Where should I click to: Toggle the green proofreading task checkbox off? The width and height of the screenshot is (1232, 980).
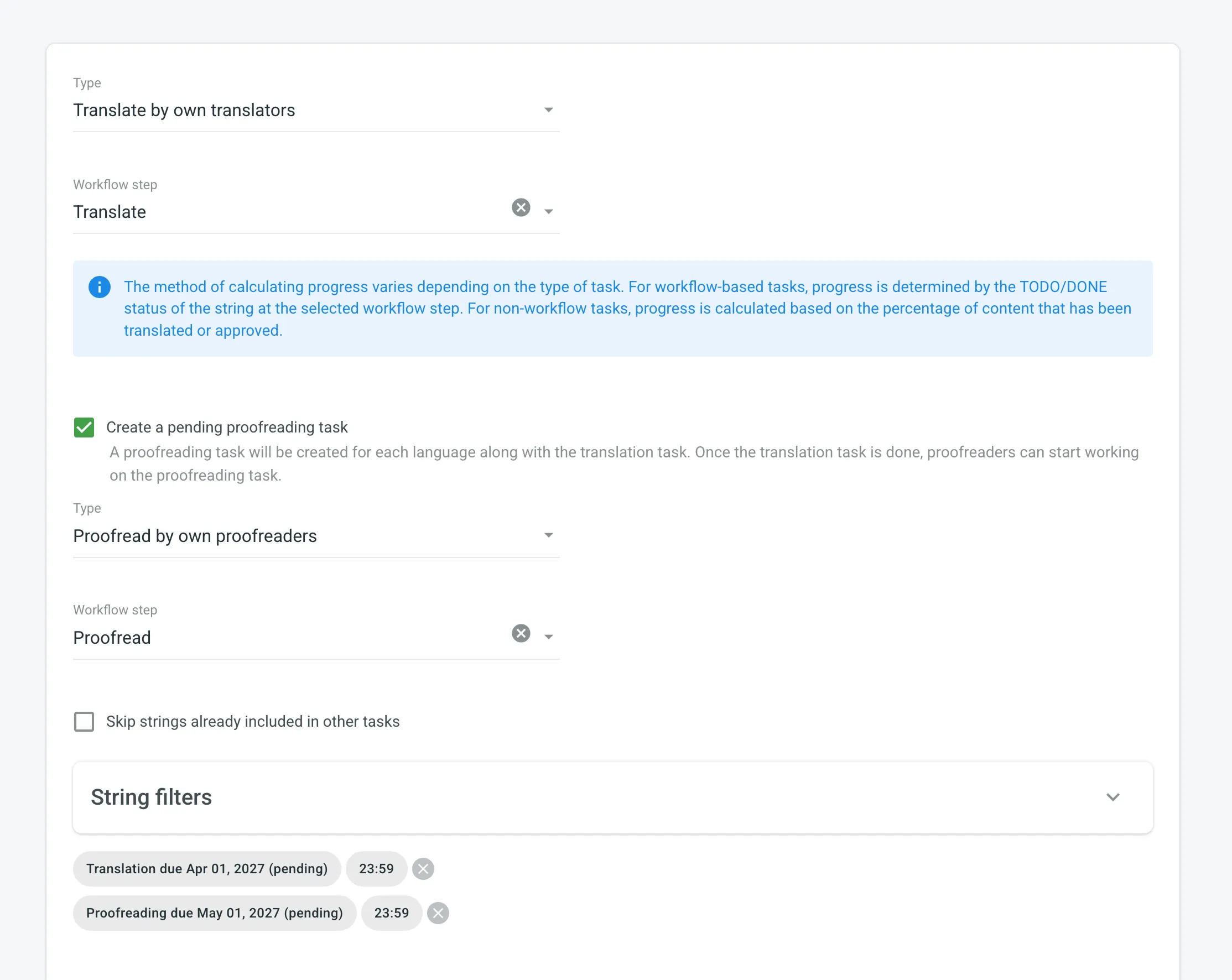coord(84,427)
